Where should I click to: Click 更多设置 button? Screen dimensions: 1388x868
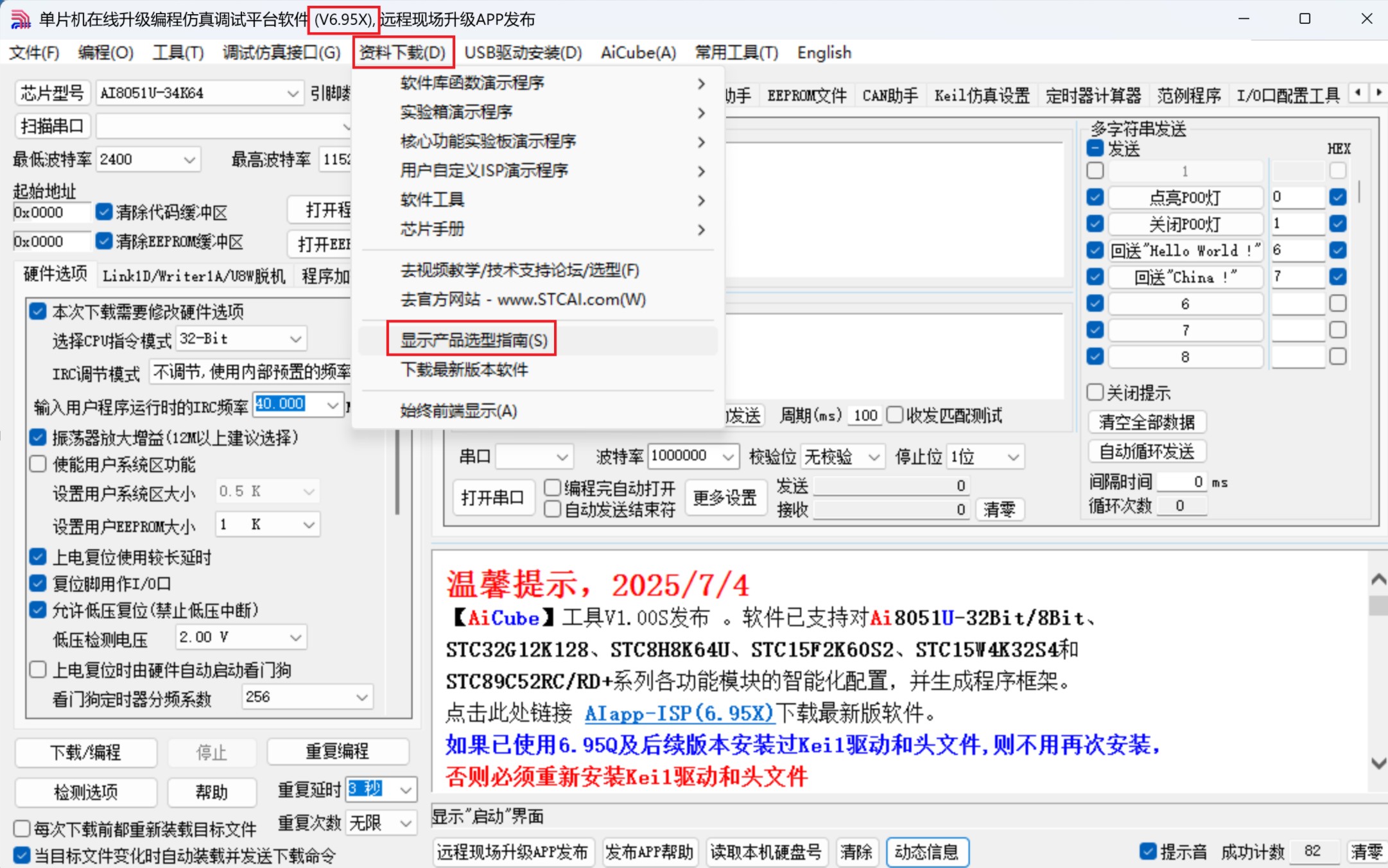click(725, 498)
